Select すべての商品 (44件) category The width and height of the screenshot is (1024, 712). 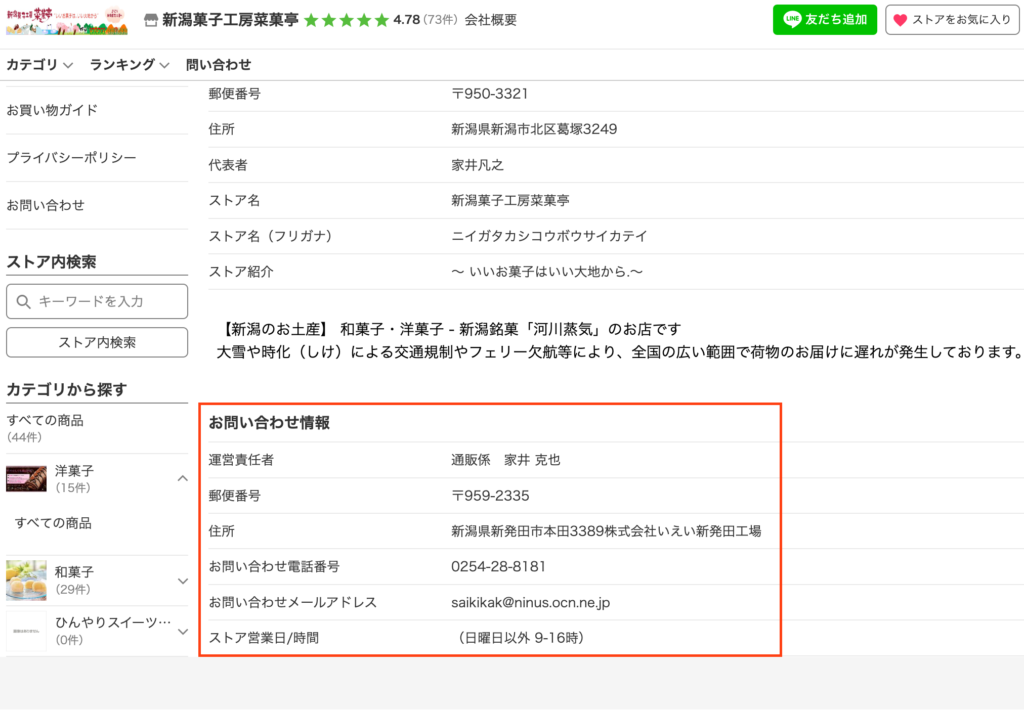(x=45, y=421)
